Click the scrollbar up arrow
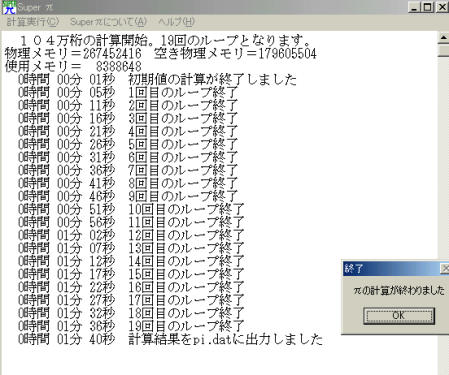449x375 pixels. tap(443, 38)
